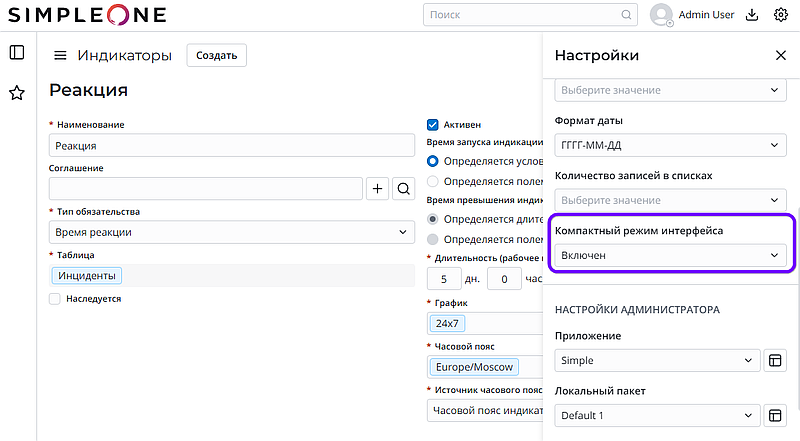800x441 pixels.
Task: Open record icon beside Локальный пакет dropdown
Action: (773, 415)
